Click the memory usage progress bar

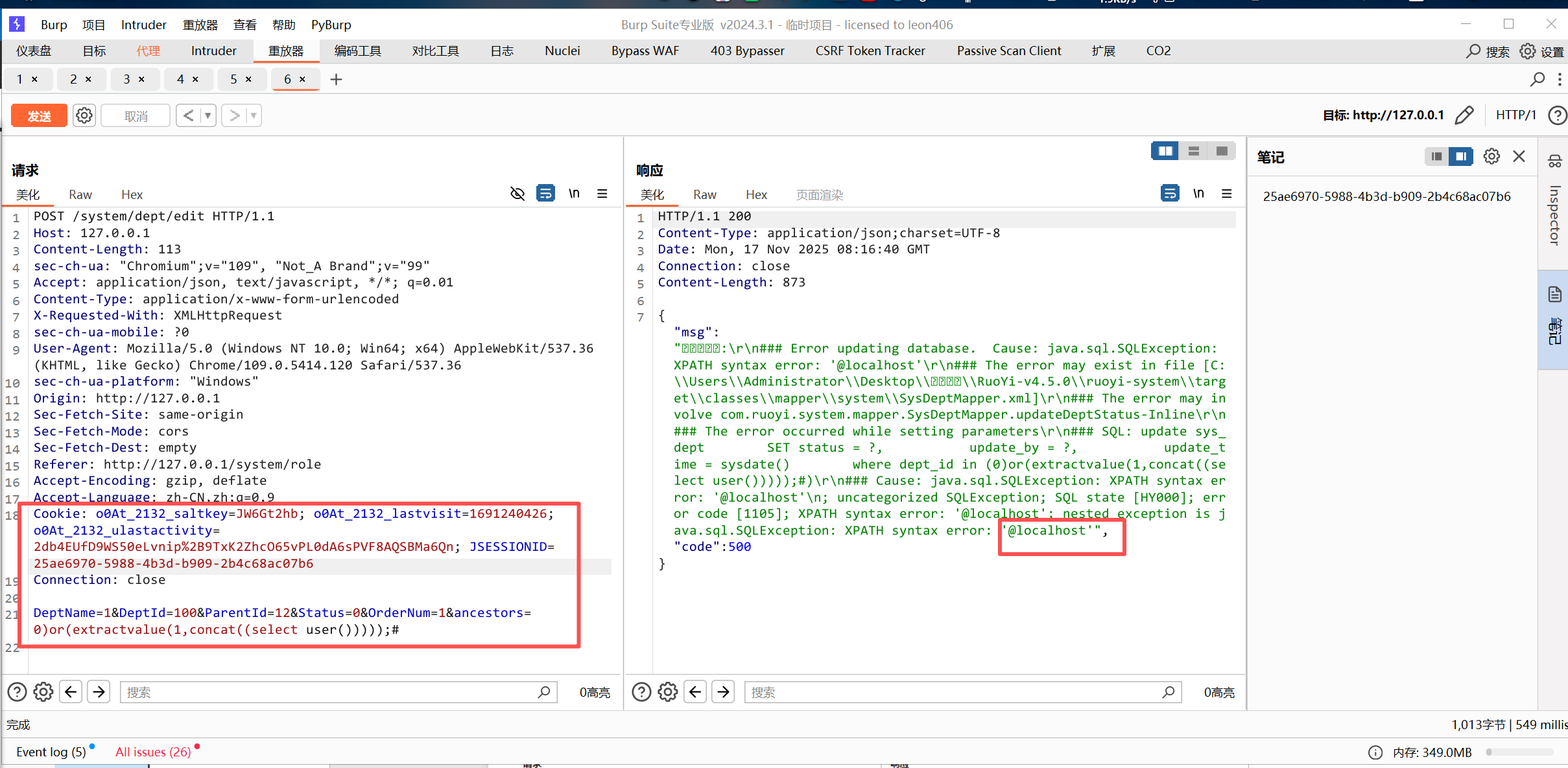[x=1520, y=752]
